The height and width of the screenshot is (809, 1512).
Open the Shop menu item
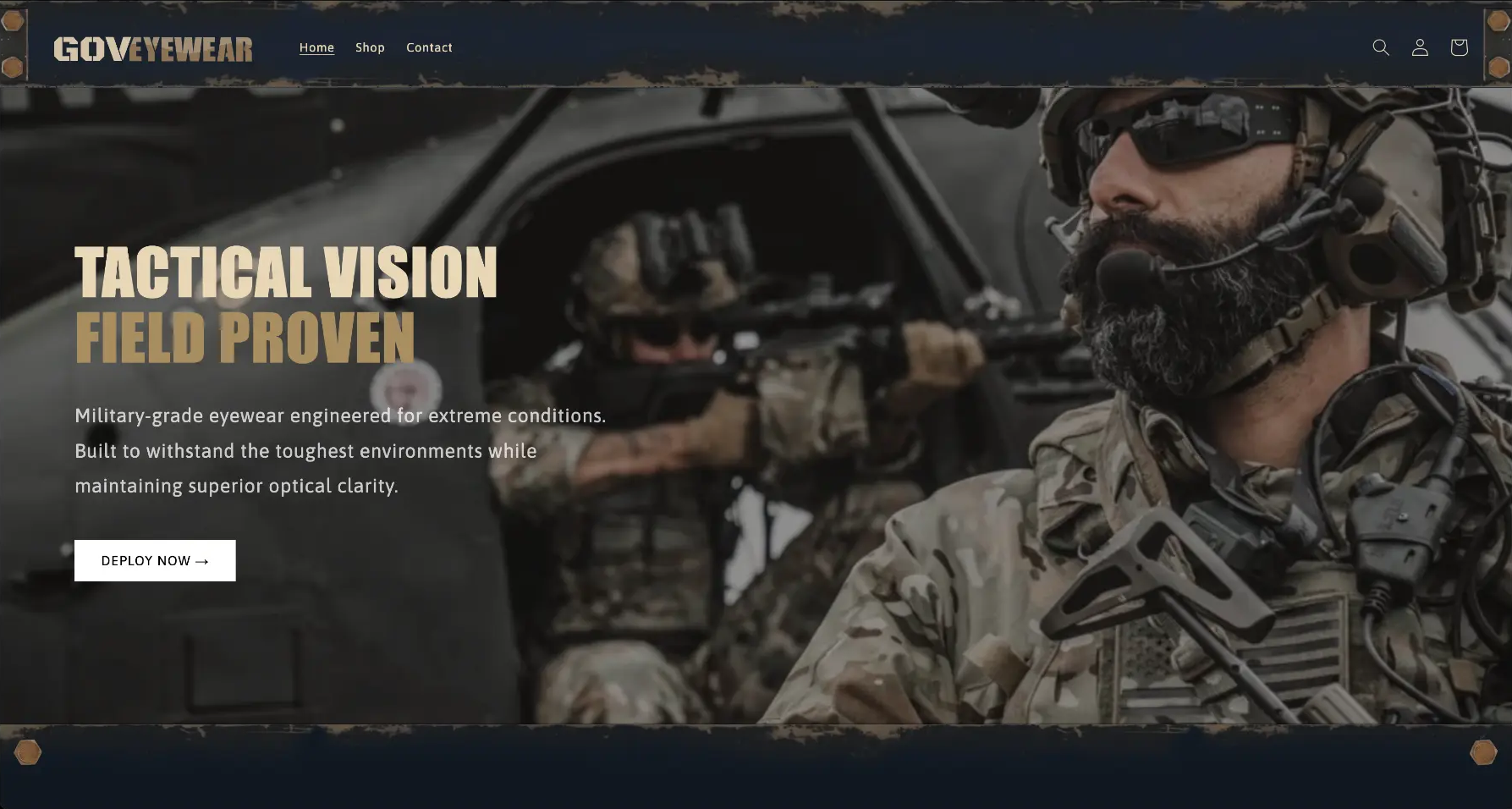[x=370, y=47]
